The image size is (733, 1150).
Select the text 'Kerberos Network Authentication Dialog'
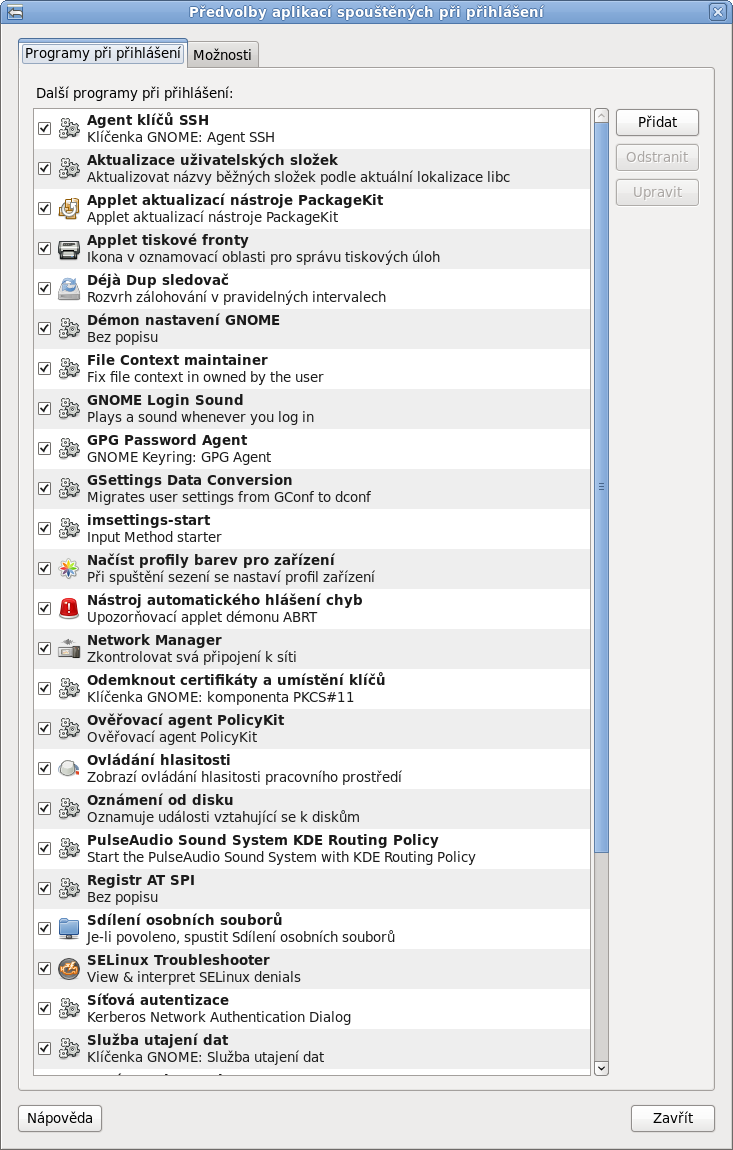click(x=219, y=1017)
